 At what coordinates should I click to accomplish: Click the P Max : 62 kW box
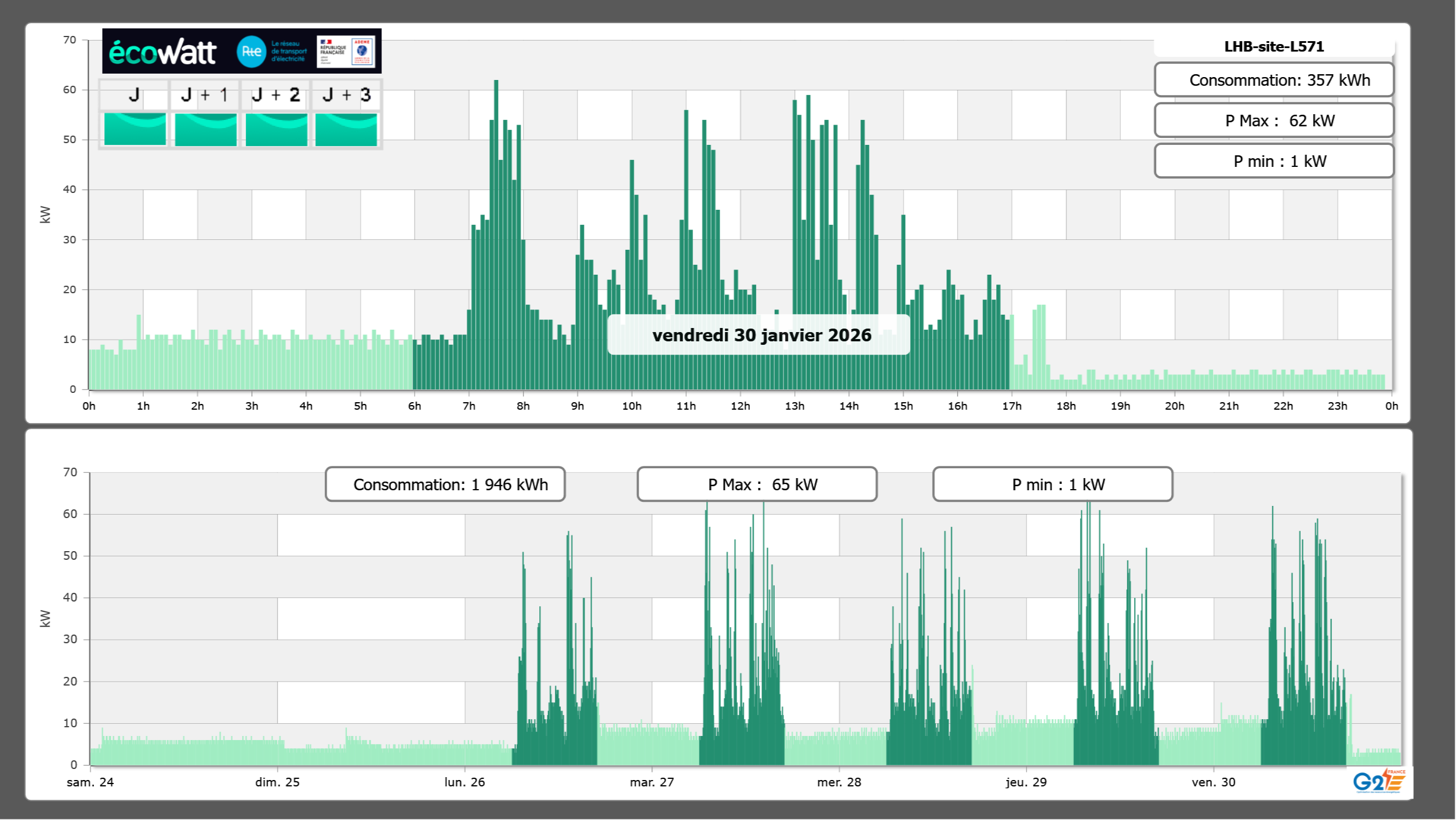click(1274, 121)
